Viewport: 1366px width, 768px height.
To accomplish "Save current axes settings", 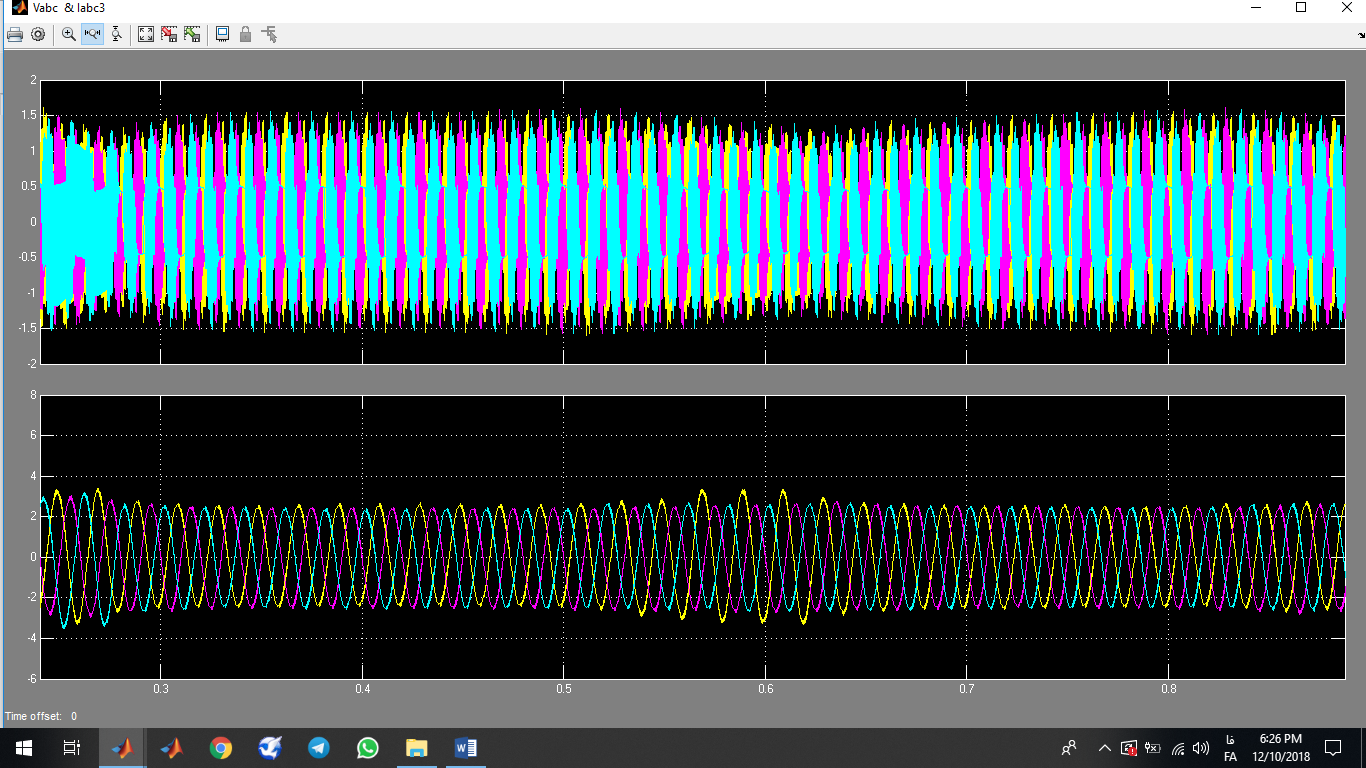I will tap(169, 34).
